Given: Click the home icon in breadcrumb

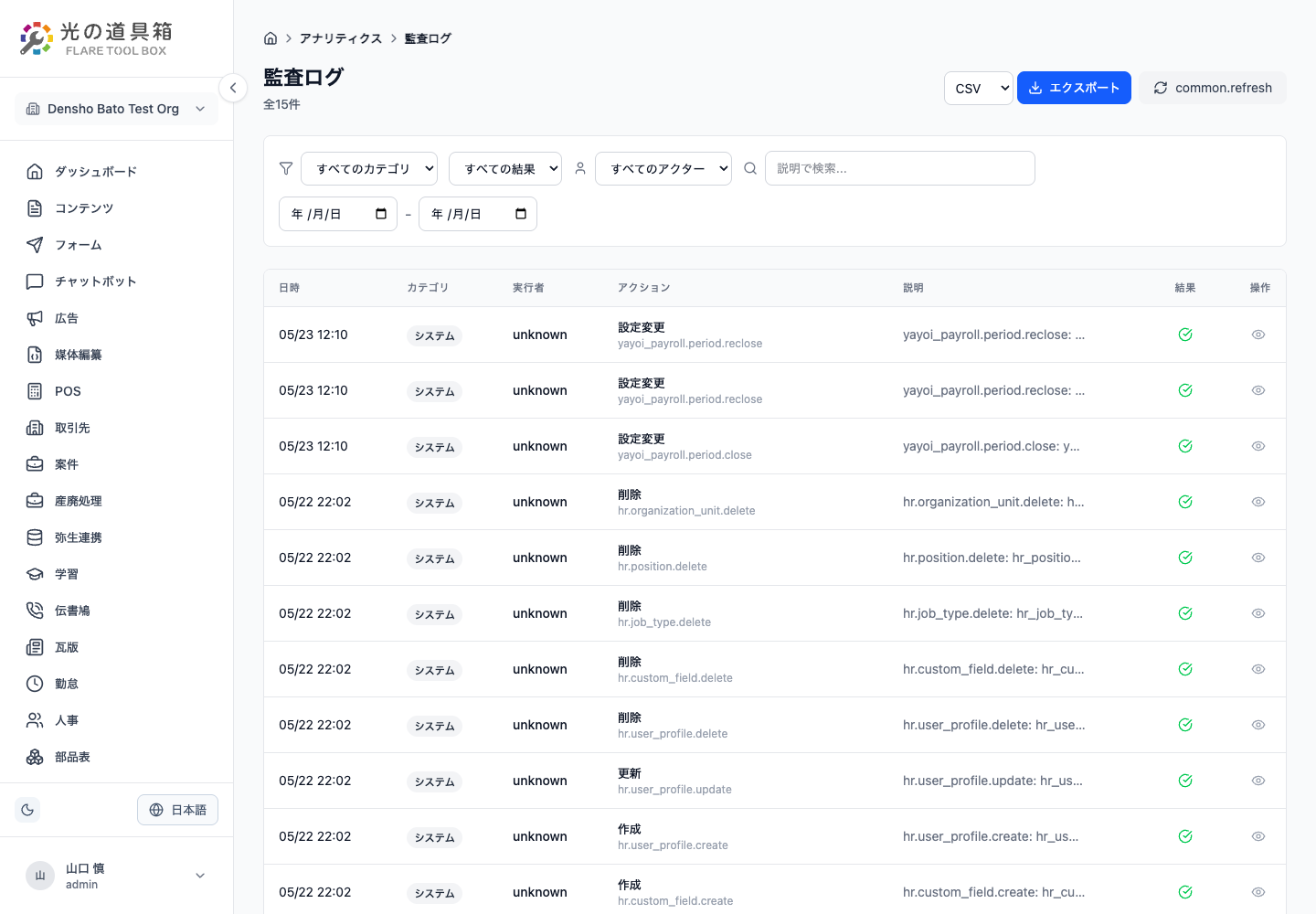Looking at the screenshot, I should [x=271, y=38].
